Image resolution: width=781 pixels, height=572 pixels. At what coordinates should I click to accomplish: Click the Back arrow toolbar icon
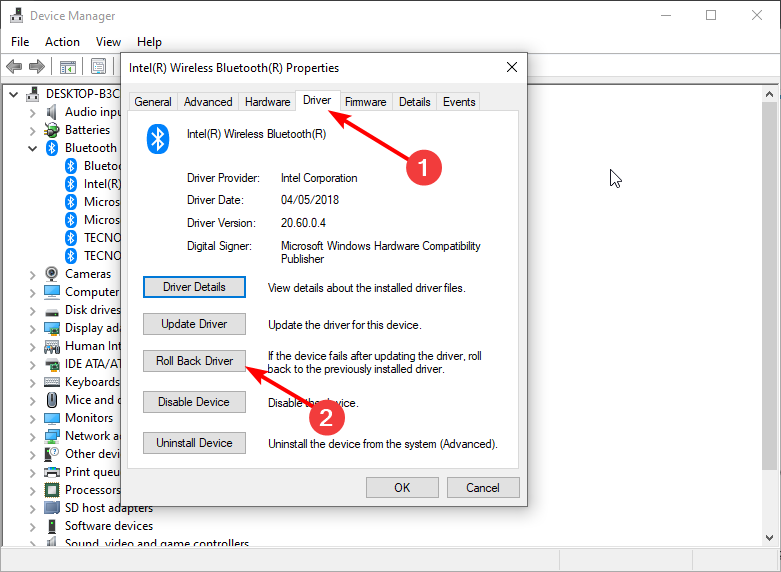point(14,66)
